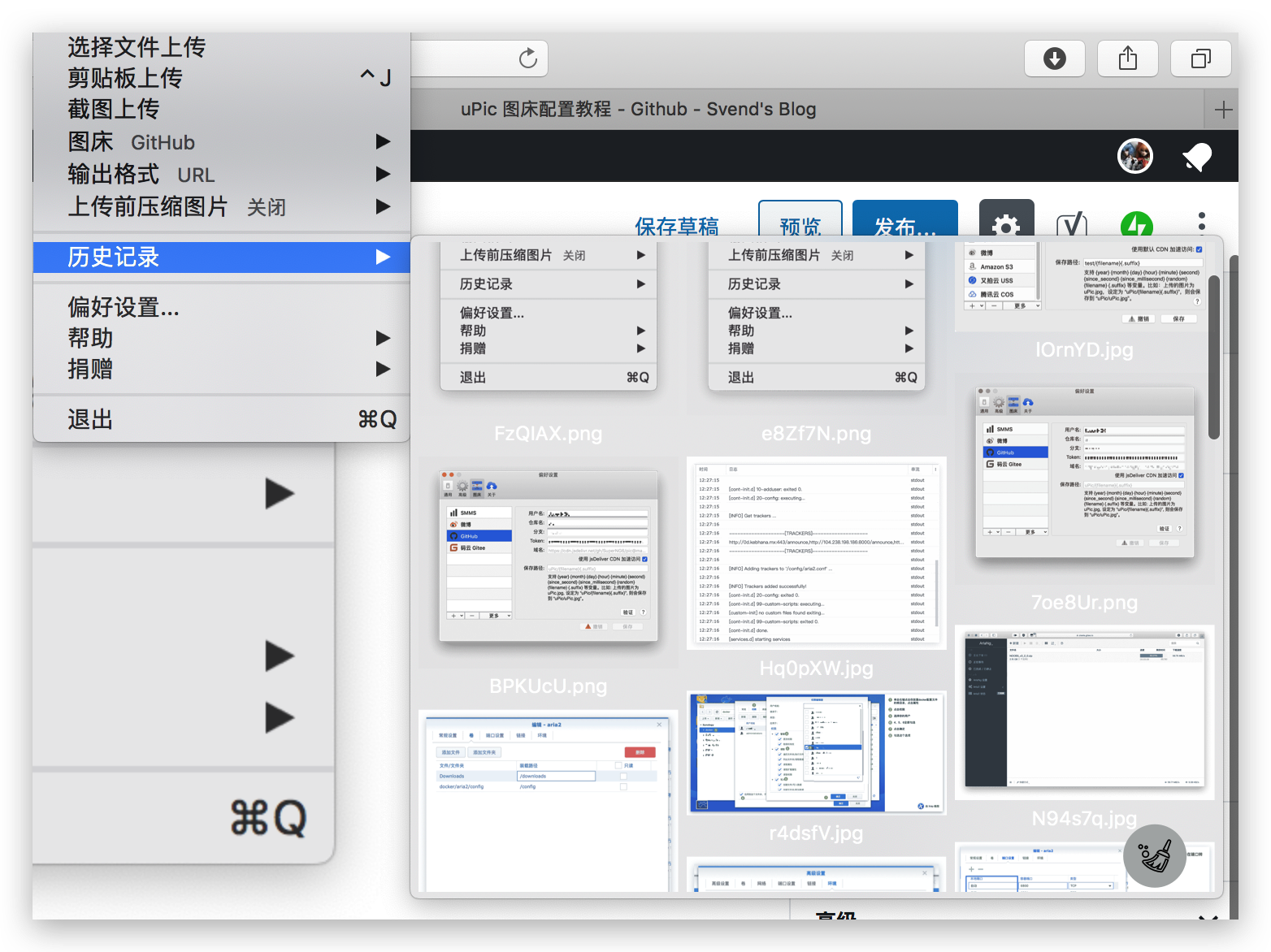1271x952 pixels.
Task: Open the BPKUcU.png preferences thumbnail
Action: pos(549,562)
